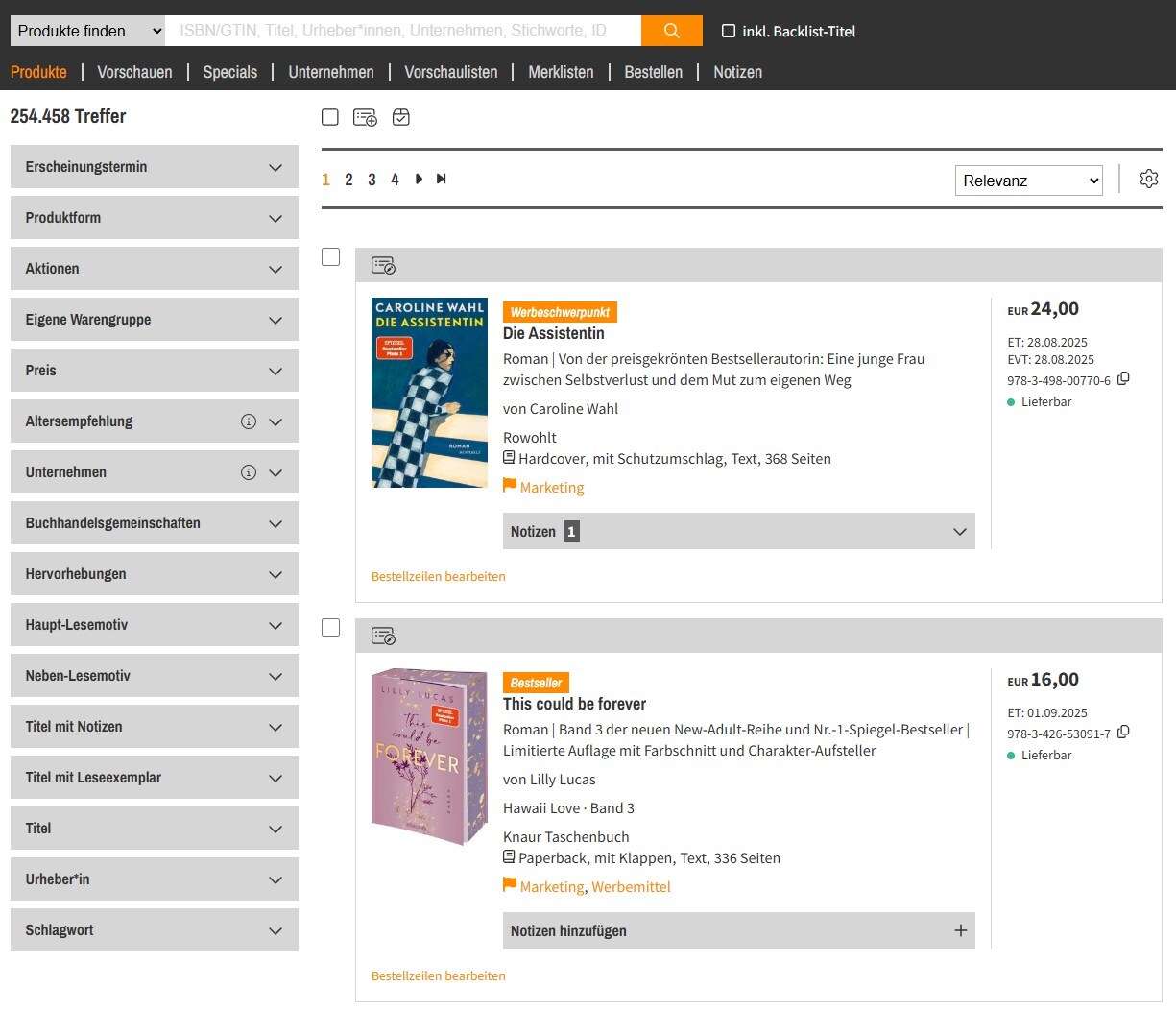1176x1011 pixels.
Task: Expand the Erscheinungstermin filter
Action: [155, 167]
